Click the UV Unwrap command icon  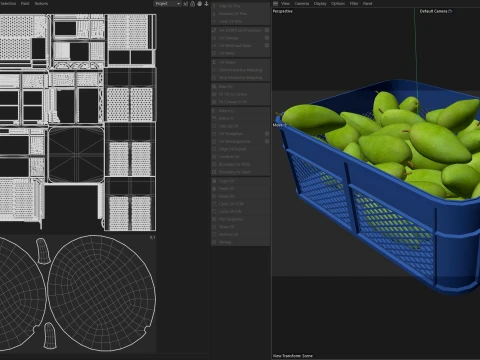tap(214, 38)
